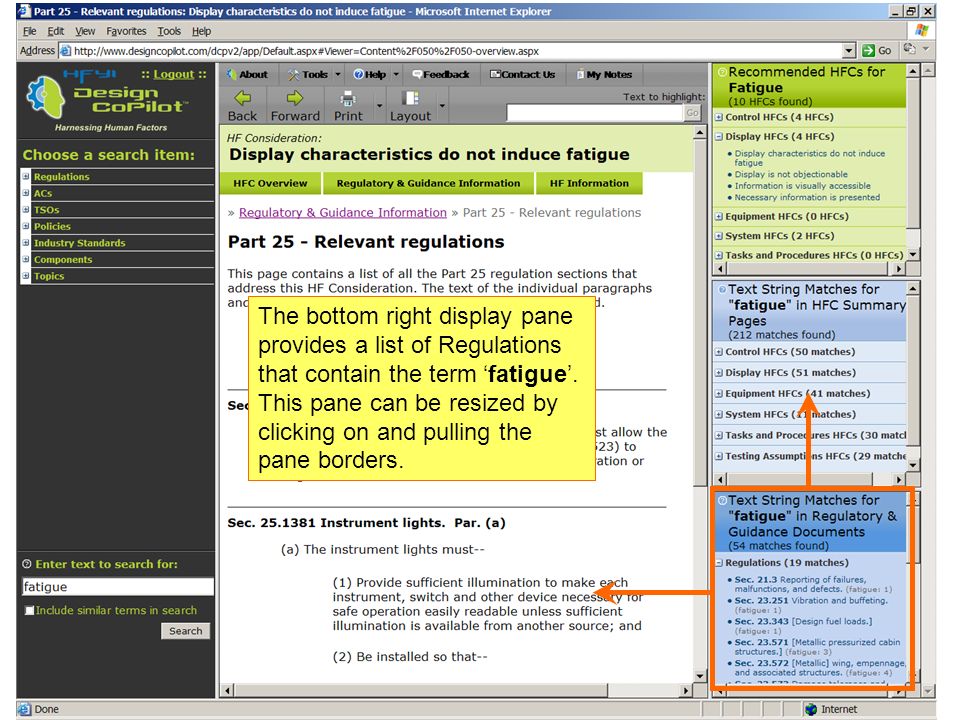
Task: Click the Text to highlight input field
Action: [594, 113]
